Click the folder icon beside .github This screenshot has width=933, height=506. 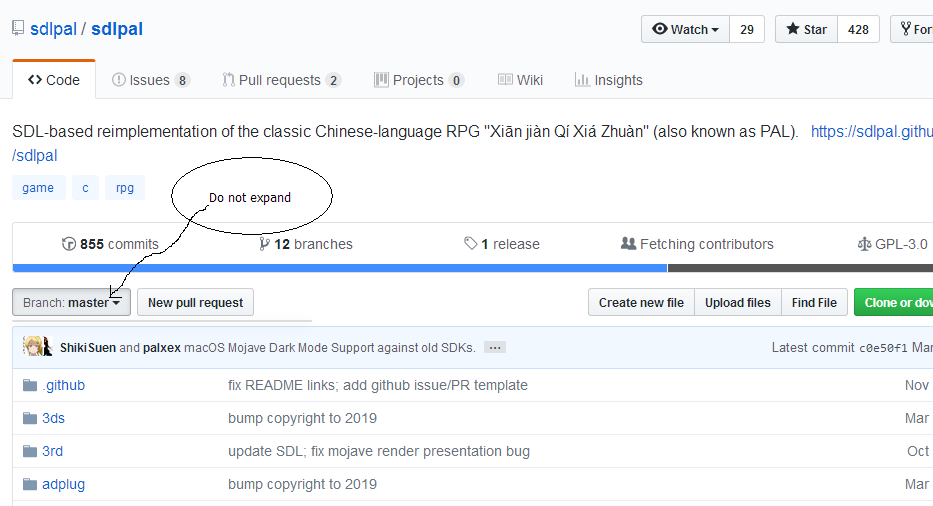(x=30, y=385)
